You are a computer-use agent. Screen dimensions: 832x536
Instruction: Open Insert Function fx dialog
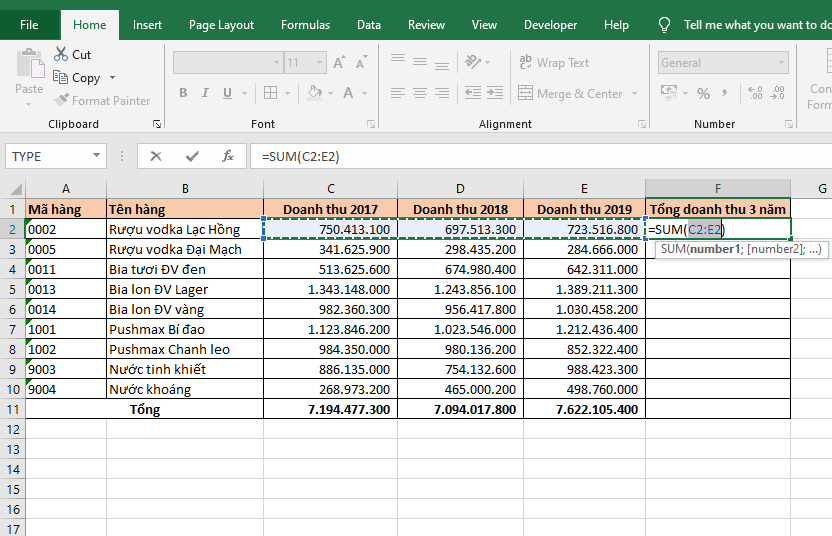click(x=228, y=156)
